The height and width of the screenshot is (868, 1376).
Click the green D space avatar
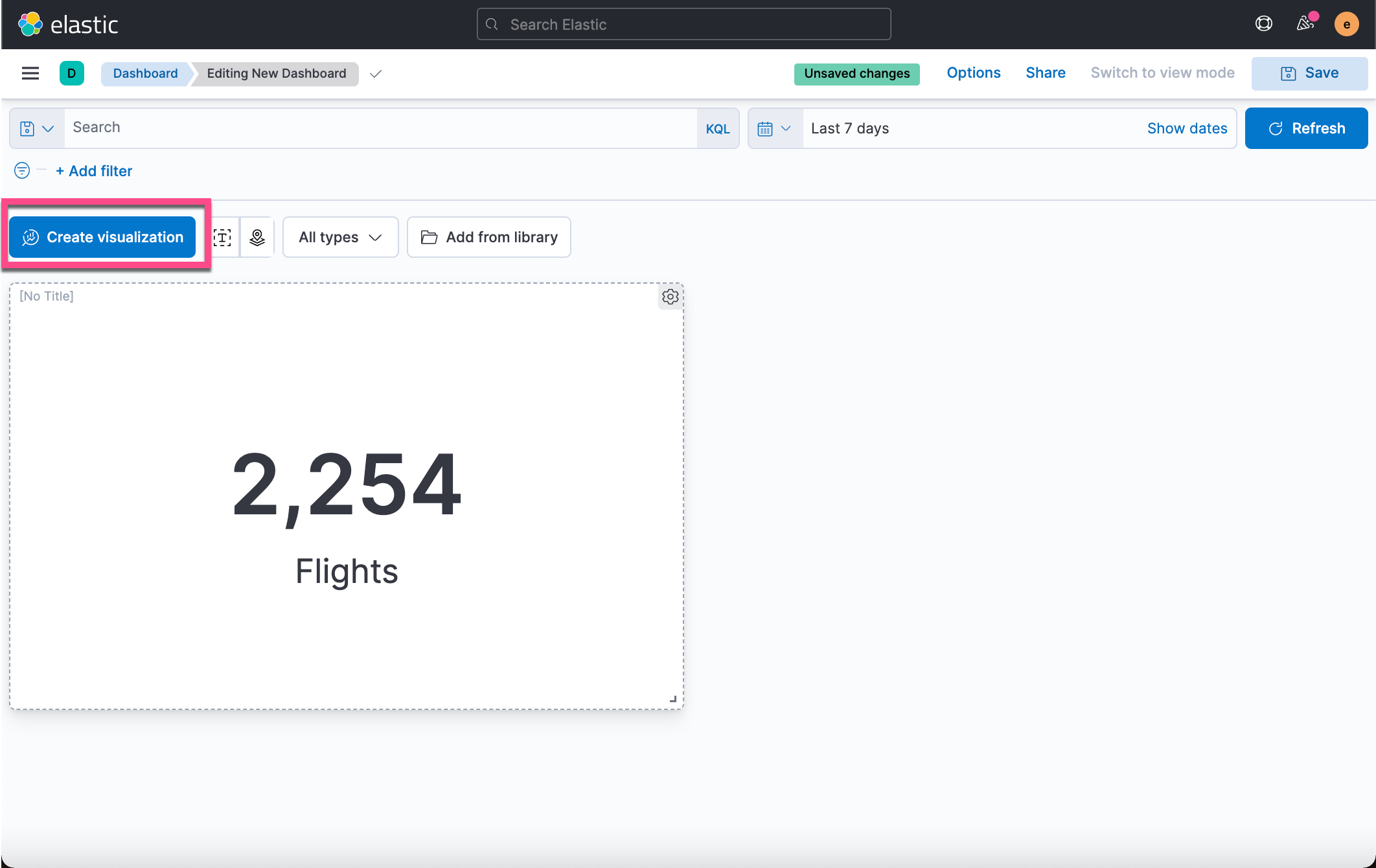tap(72, 73)
